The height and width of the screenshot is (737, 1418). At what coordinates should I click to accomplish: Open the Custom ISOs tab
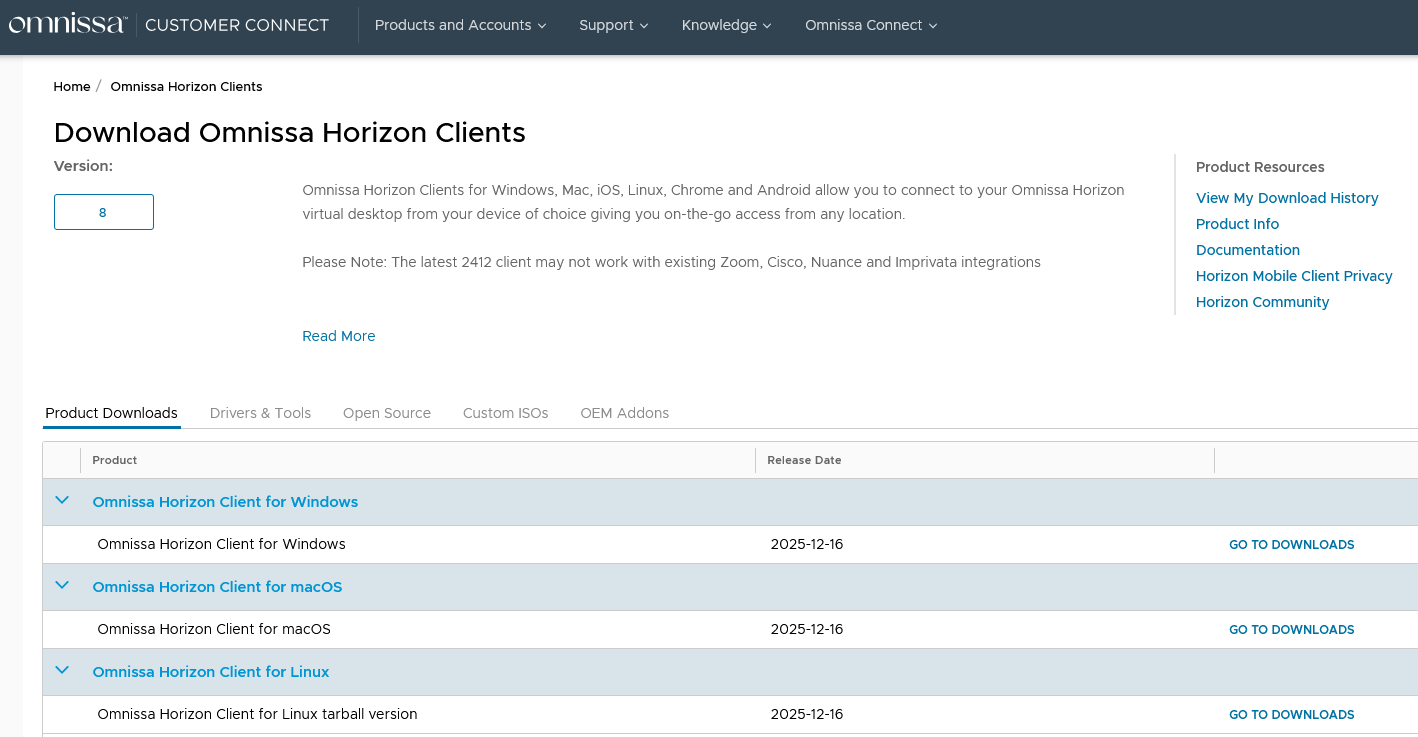click(x=505, y=413)
